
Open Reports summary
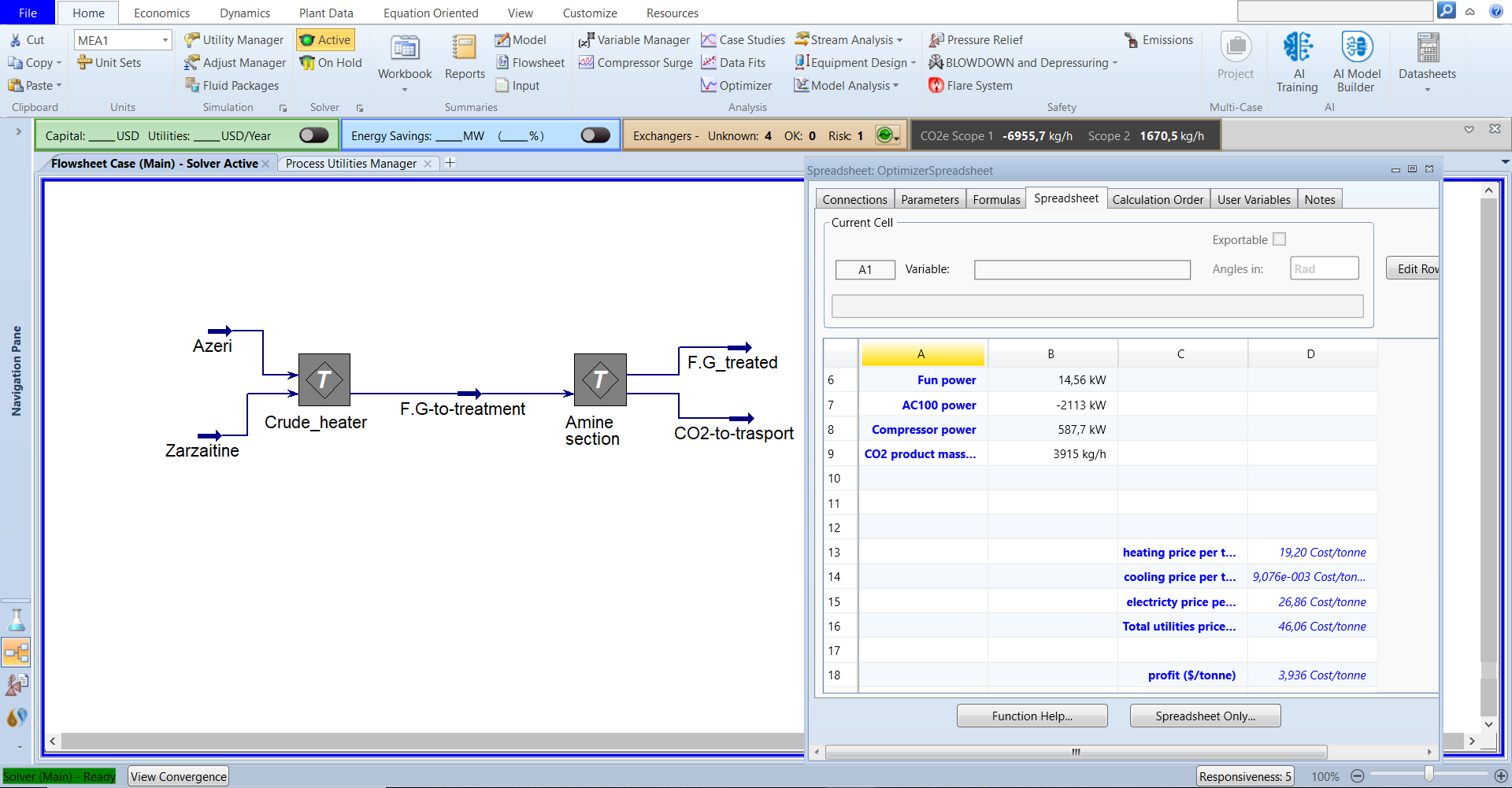point(465,57)
